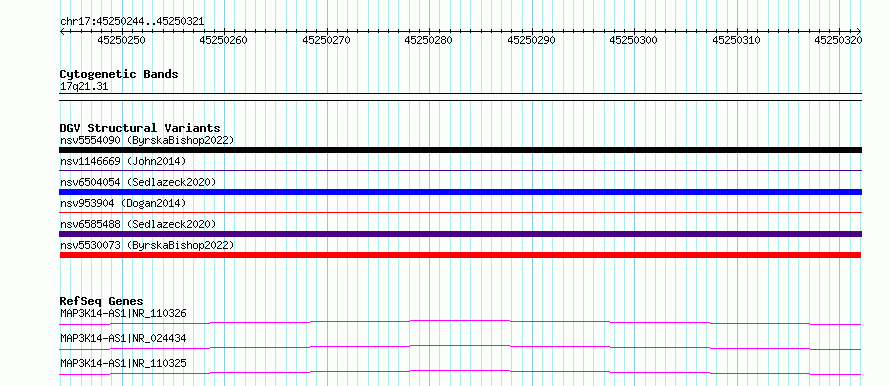Click gene label MAP3K14-AS1|NR_024434
The image size is (890, 386).
pyautogui.click(x=123, y=338)
